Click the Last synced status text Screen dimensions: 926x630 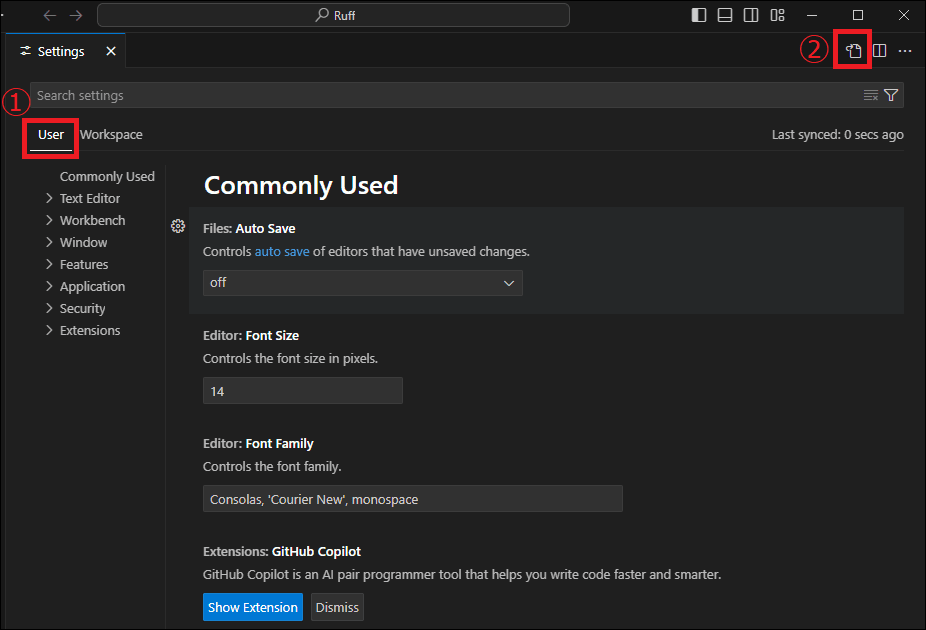[837, 135]
